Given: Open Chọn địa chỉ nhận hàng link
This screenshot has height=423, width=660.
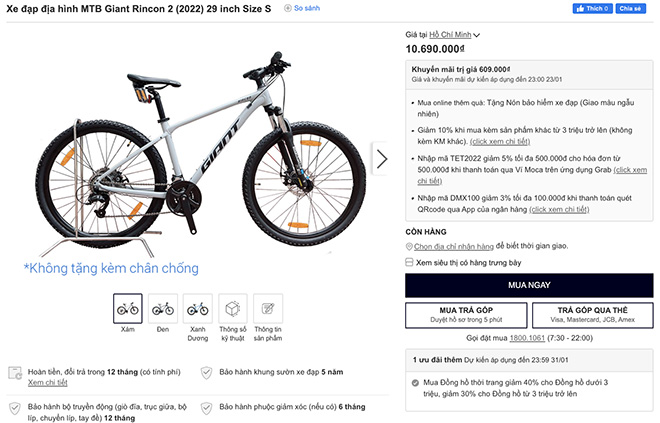Looking at the screenshot, I should click(455, 246).
